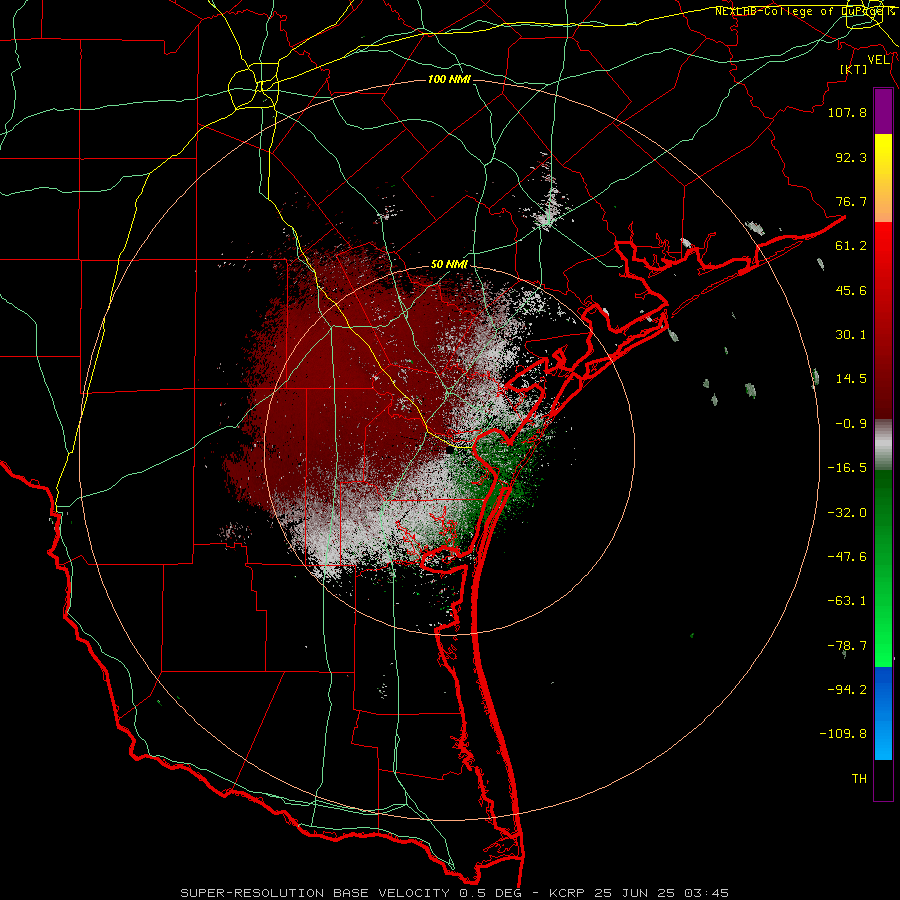Viewport: 900px width, 900px height.
Task: Click the 100 NMI range ring label
Action: click(x=449, y=79)
